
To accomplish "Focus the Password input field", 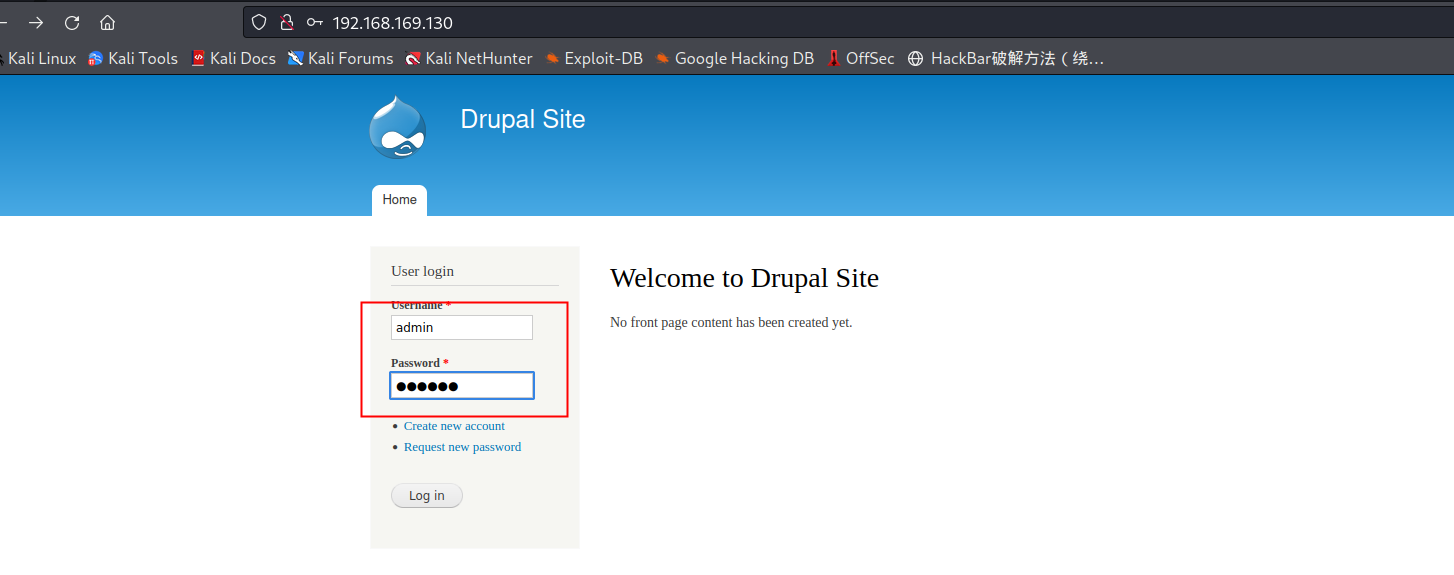I will point(462,386).
